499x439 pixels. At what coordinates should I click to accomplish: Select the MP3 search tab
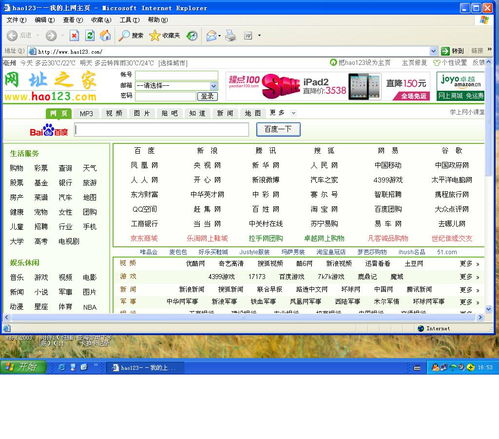[x=86, y=114]
